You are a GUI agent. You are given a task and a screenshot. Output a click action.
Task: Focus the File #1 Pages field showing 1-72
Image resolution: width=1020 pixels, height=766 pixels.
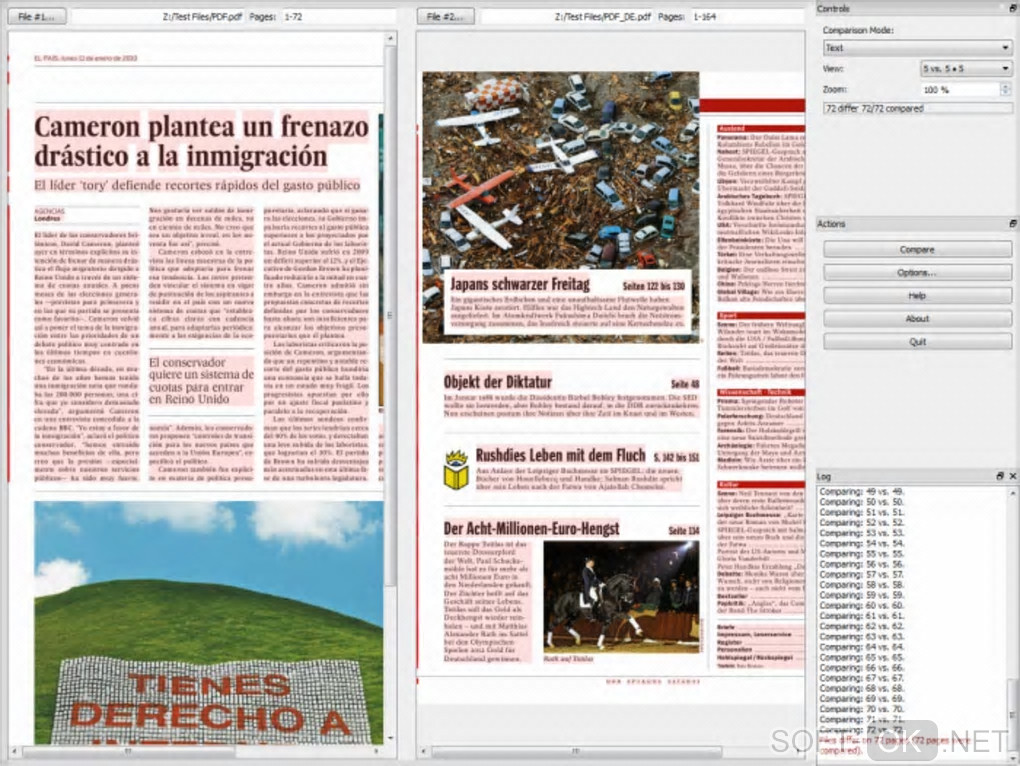pyautogui.click(x=338, y=17)
